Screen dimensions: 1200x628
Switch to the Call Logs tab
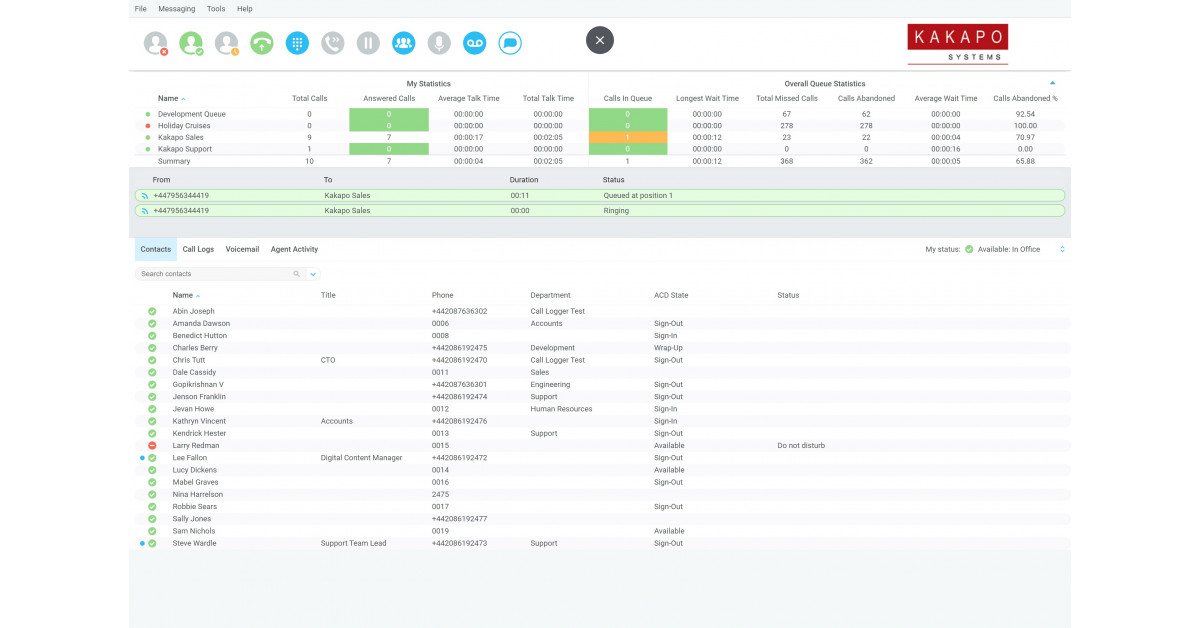coord(196,249)
